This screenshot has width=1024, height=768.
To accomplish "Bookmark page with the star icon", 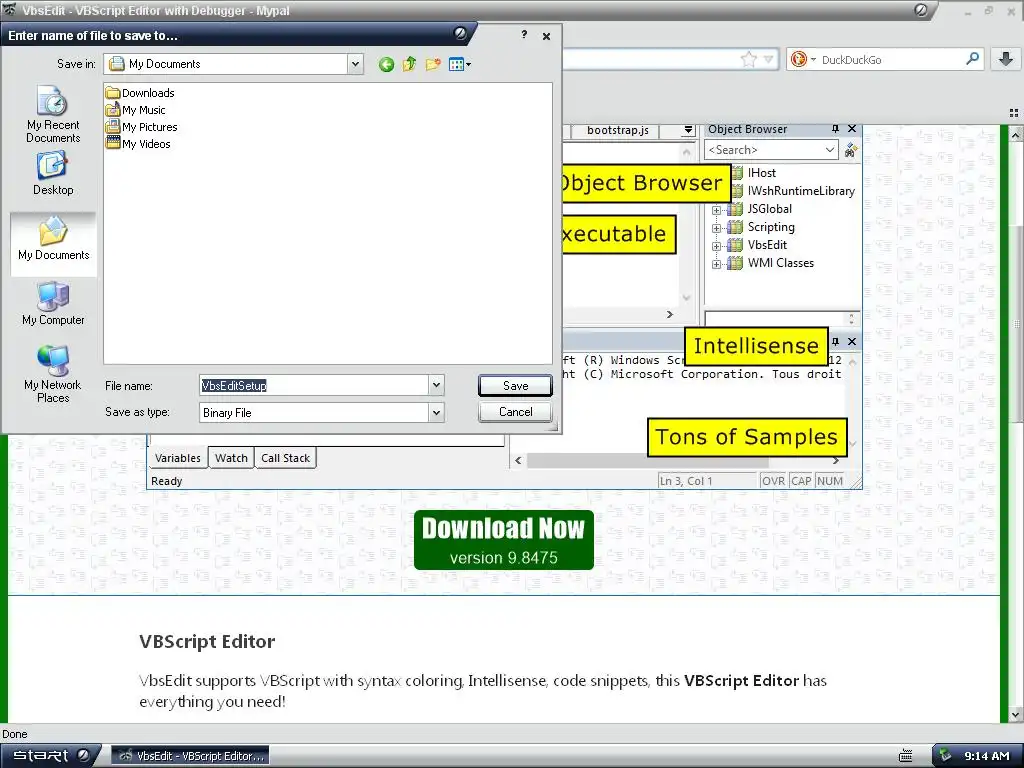I will pyautogui.click(x=748, y=59).
